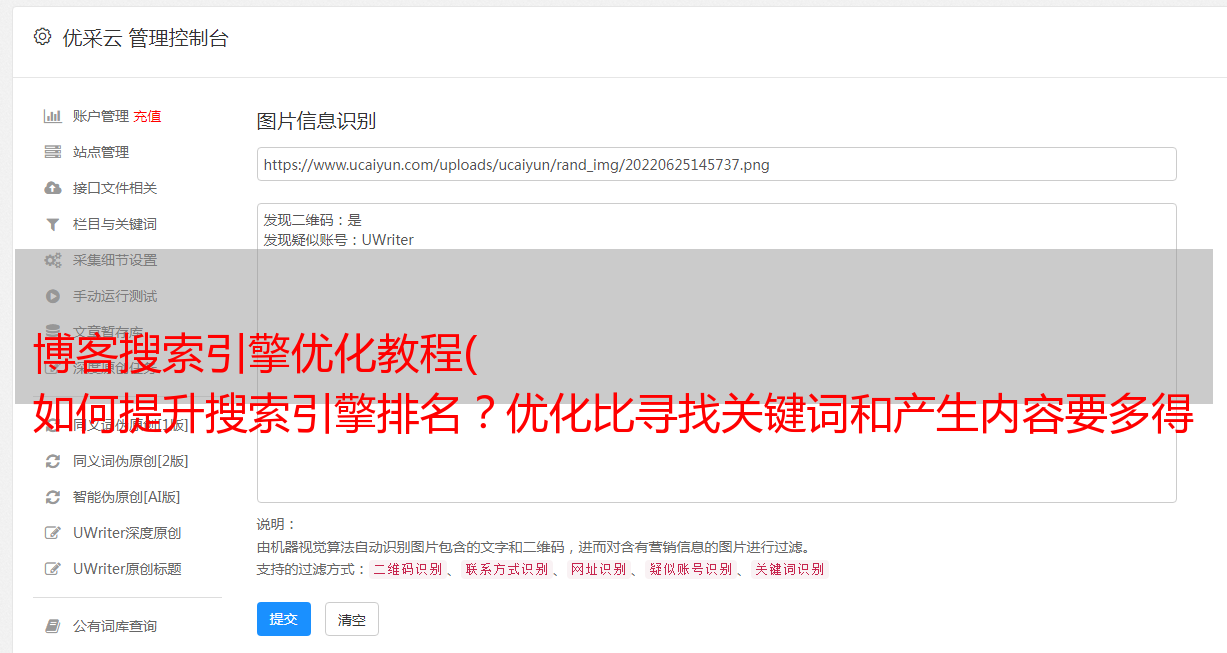Click the gears icon for 采集细节设置
The width and height of the screenshot is (1227, 653).
(53, 260)
